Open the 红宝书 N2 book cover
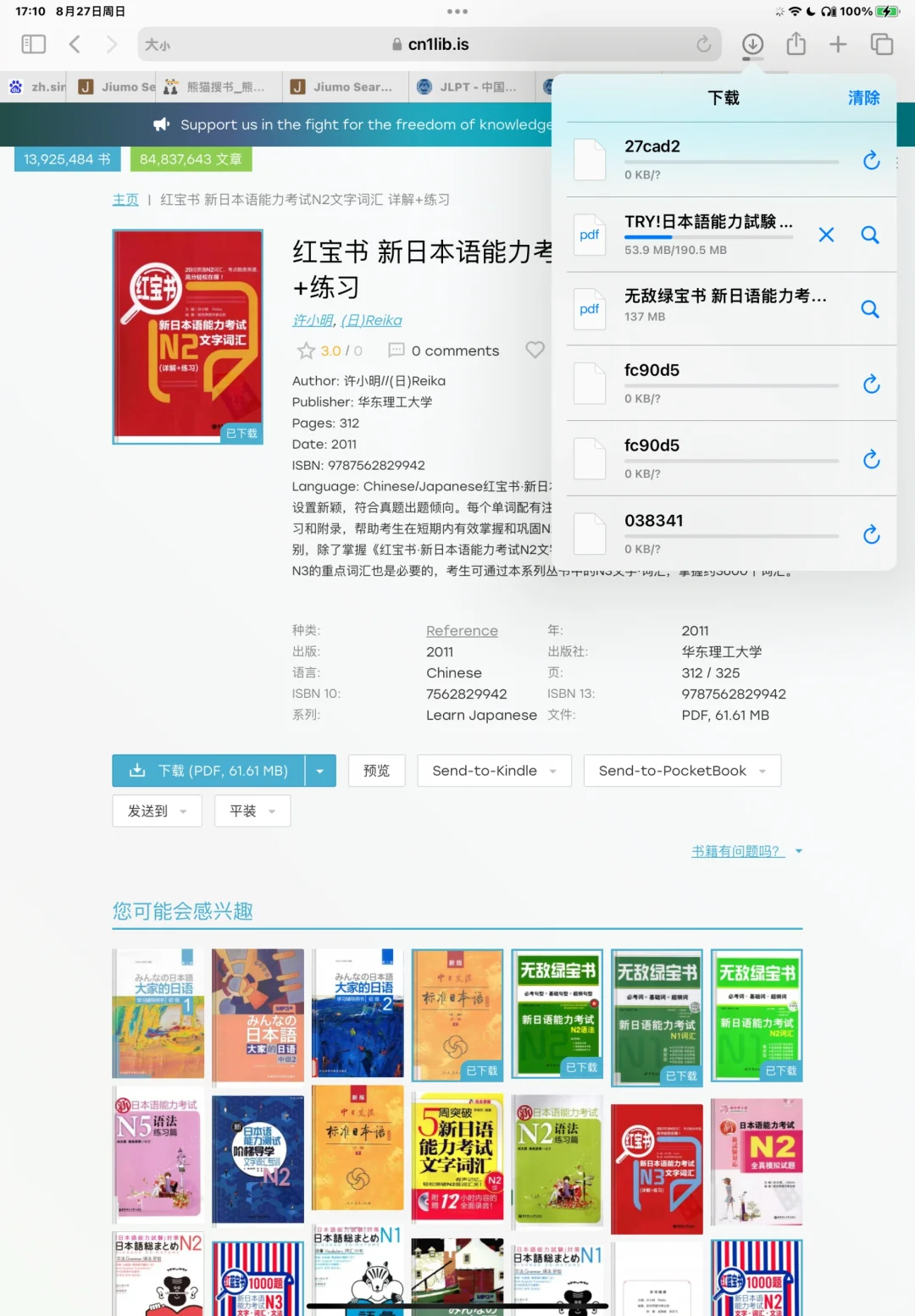The image size is (915, 1316). [188, 336]
